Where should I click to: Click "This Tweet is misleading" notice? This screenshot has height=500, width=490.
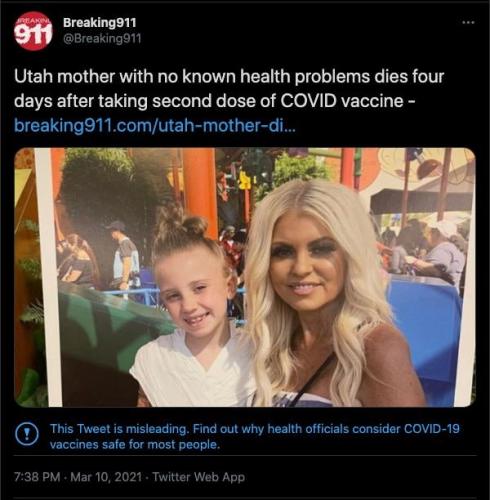click(x=119, y=429)
